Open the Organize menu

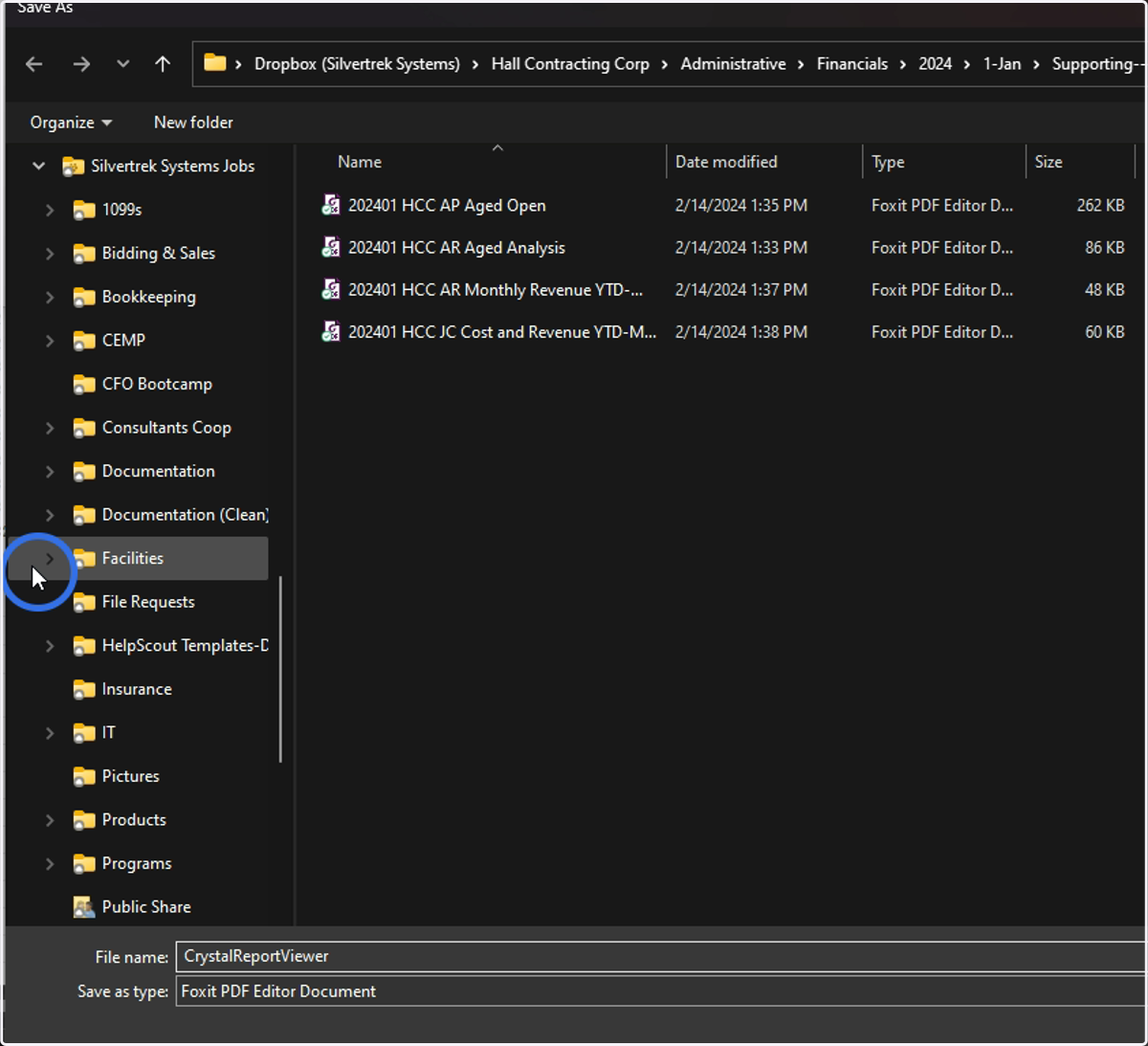coord(71,122)
